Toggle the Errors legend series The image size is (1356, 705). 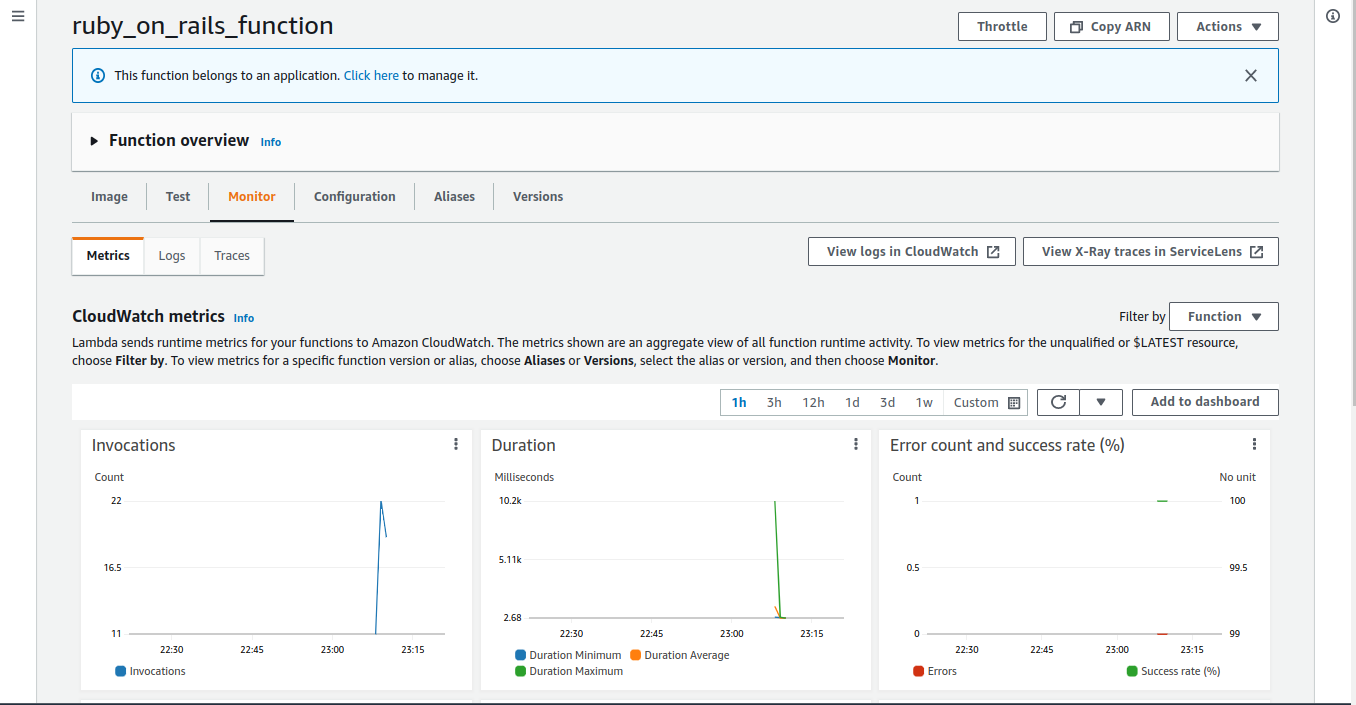click(x=935, y=671)
